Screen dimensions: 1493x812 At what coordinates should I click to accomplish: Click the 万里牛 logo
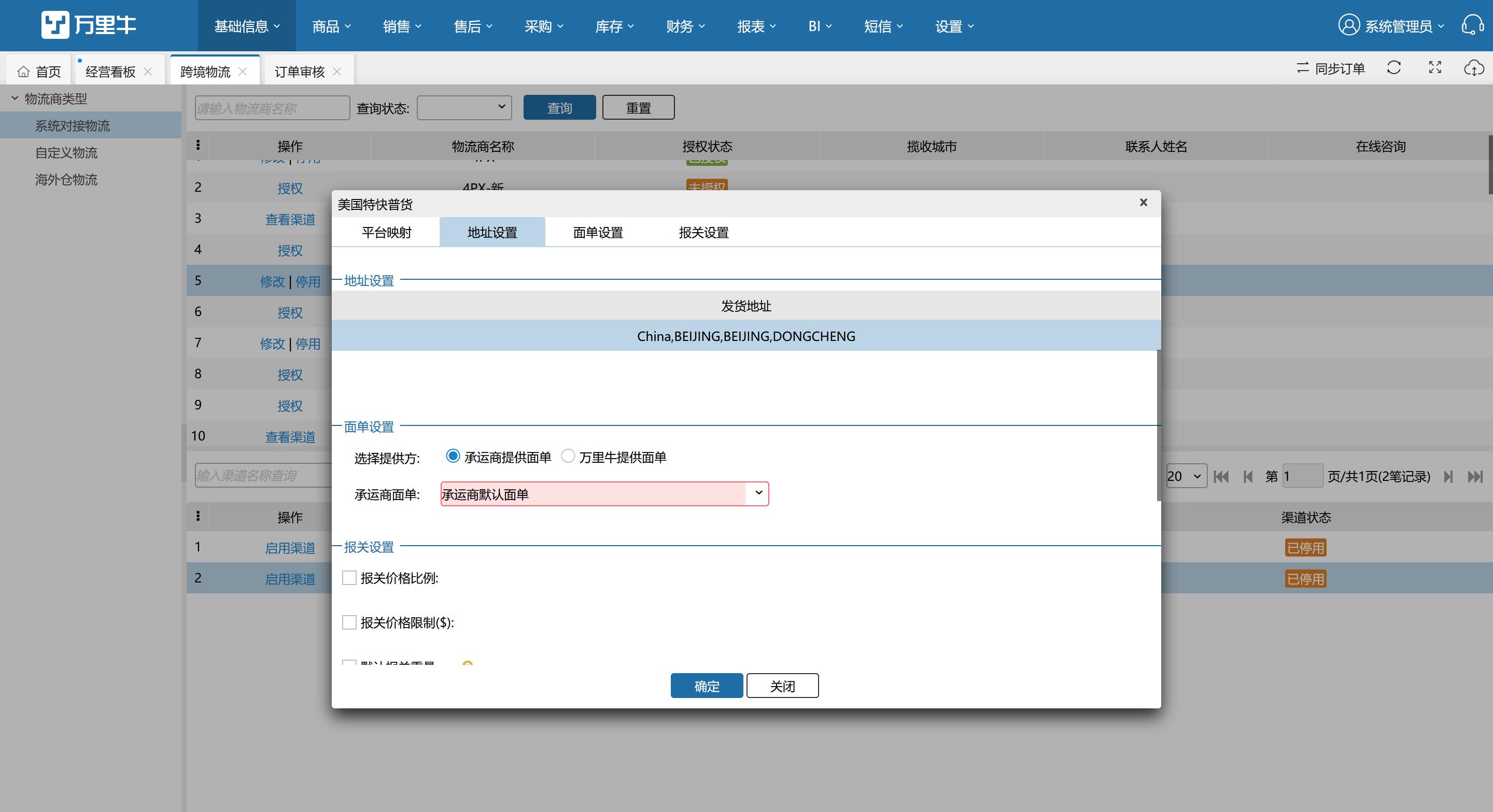(89, 25)
